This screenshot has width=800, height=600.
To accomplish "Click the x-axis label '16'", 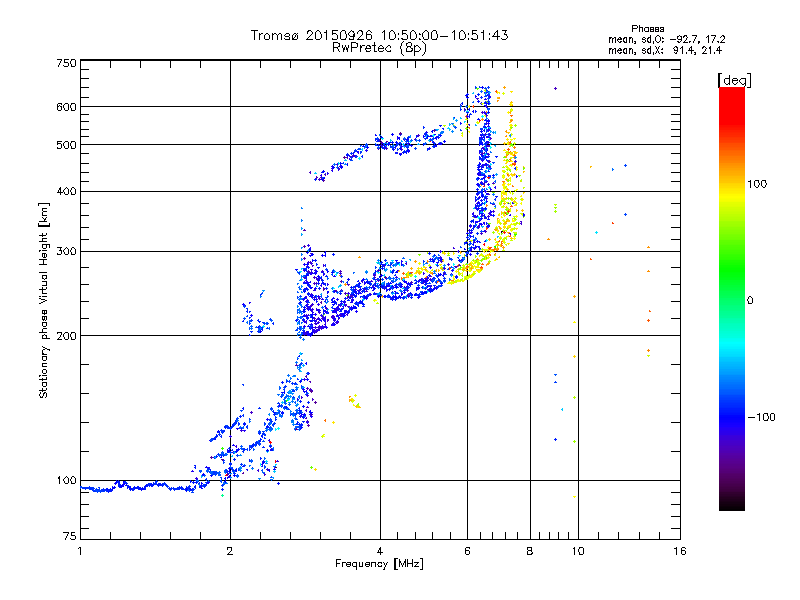I will 680,551.
